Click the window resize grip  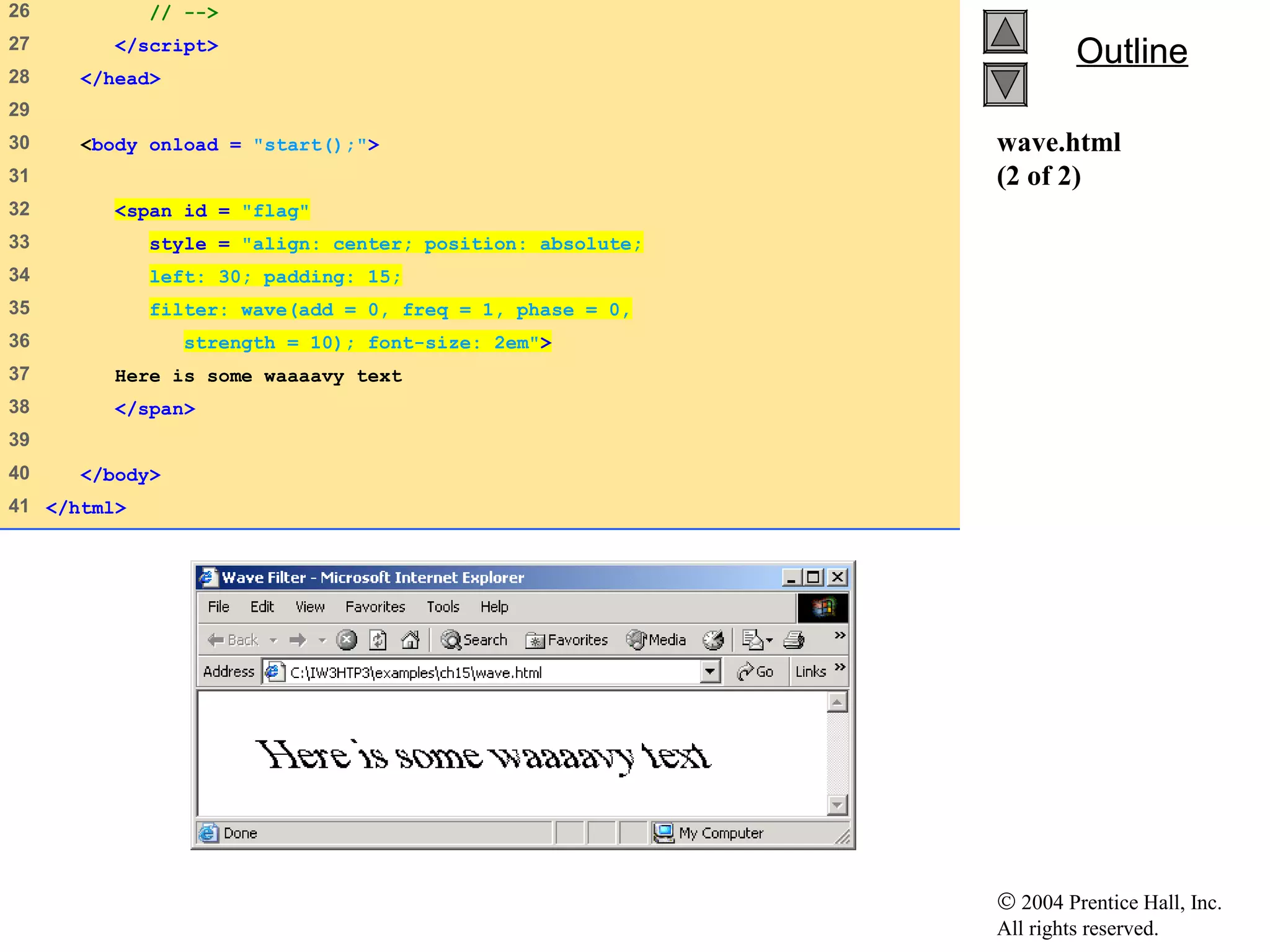pos(841,837)
